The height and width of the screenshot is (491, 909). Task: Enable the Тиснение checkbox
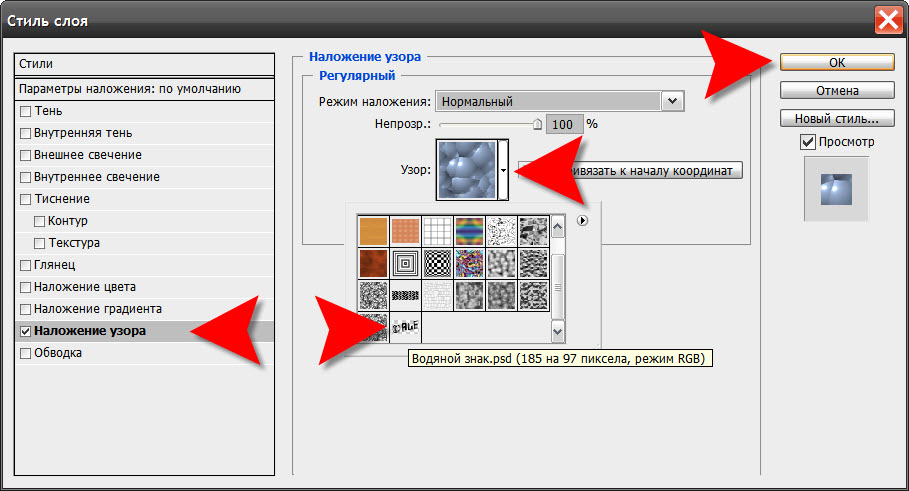click(x=26, y=199)
